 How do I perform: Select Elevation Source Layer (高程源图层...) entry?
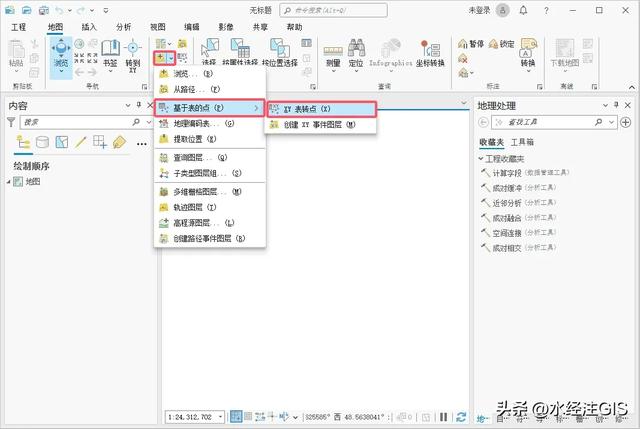tap(210, 223)
